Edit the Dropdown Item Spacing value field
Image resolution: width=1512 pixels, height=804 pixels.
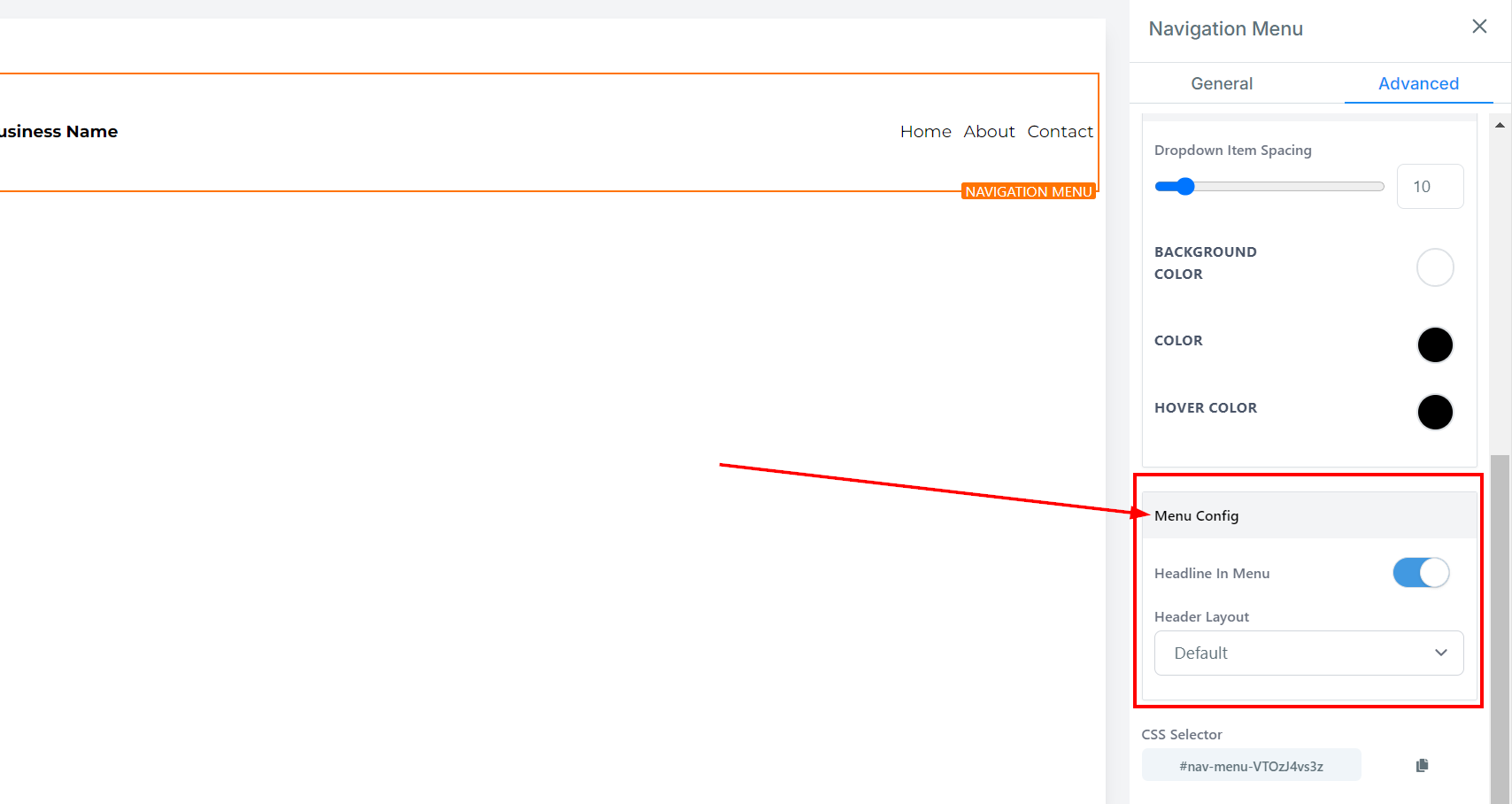click(x=1430, y=187)
